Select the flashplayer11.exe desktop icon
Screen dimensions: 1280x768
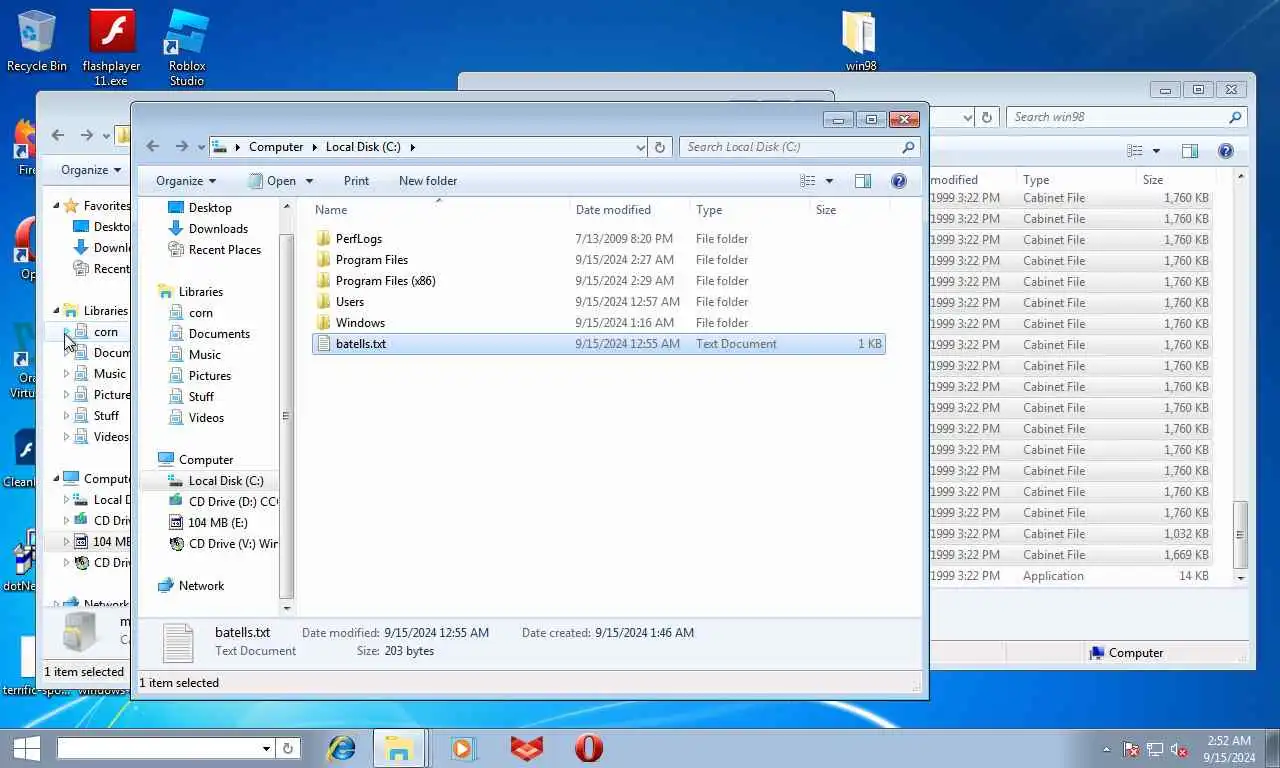pyautogui.click(x=111, y=47)
